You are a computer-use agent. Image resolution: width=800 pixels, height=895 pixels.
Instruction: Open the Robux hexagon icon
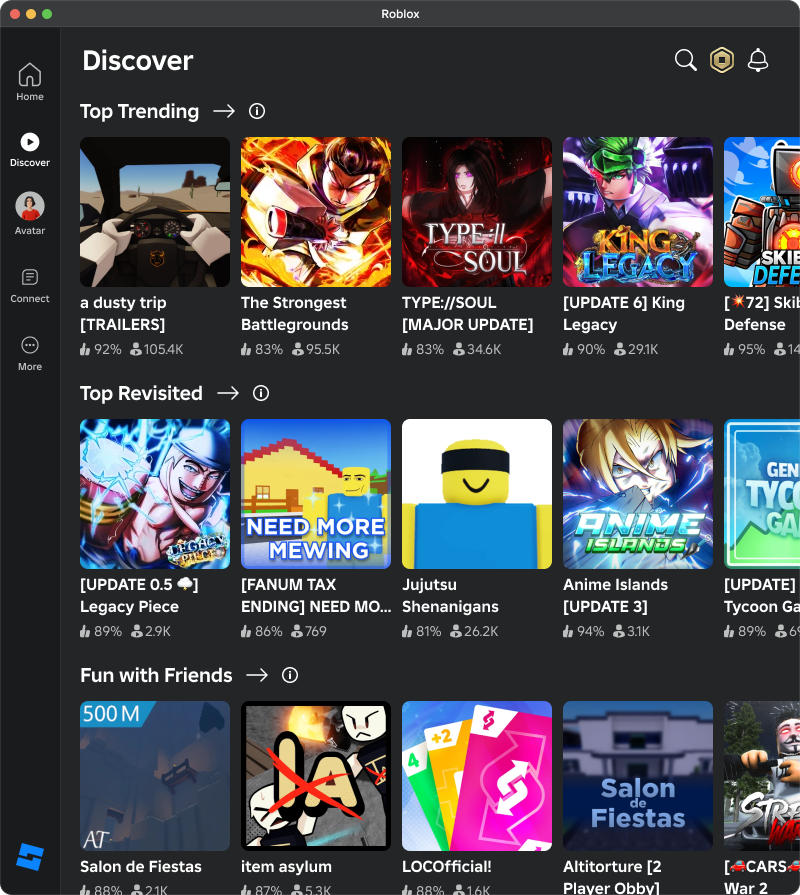pos(722,60)
